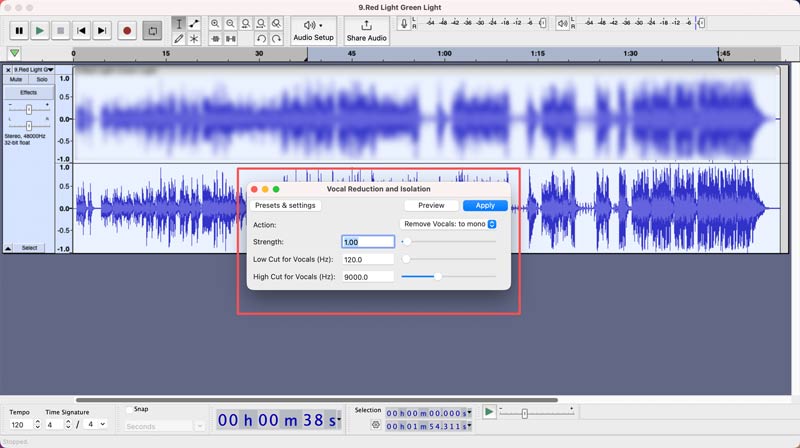Enable the Snap checkbox

129,409
